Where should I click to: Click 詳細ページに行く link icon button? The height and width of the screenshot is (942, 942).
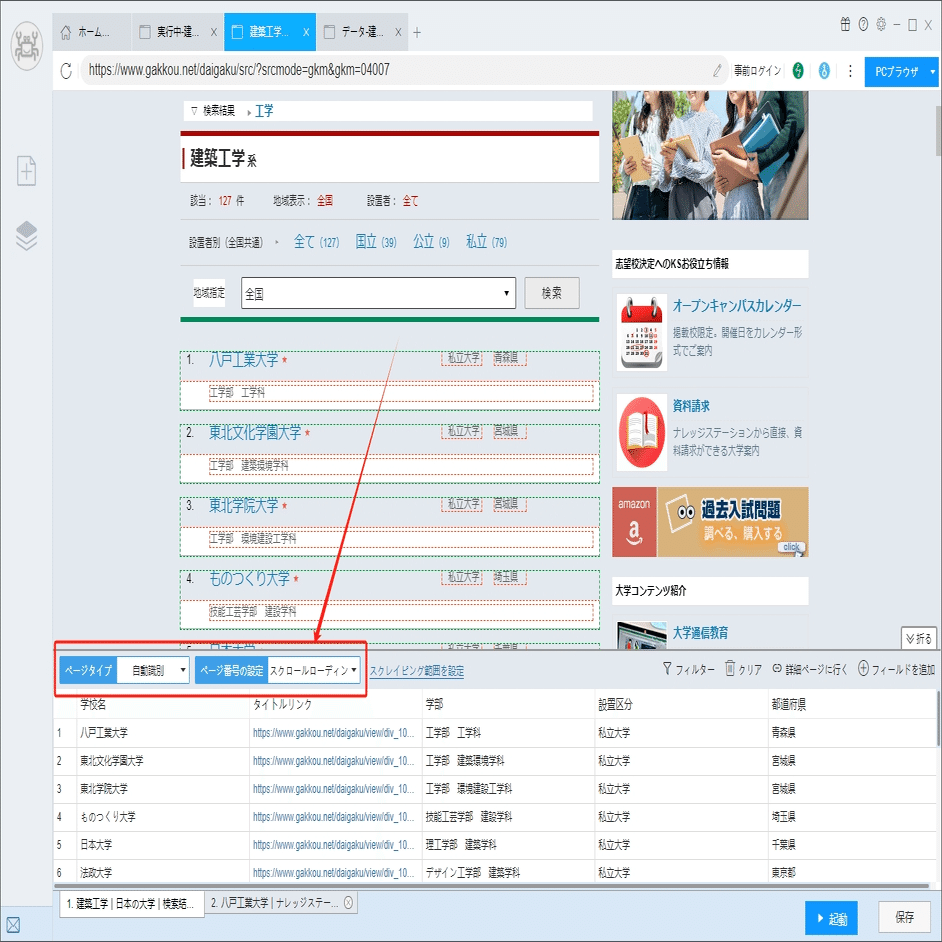click(809, 669)
